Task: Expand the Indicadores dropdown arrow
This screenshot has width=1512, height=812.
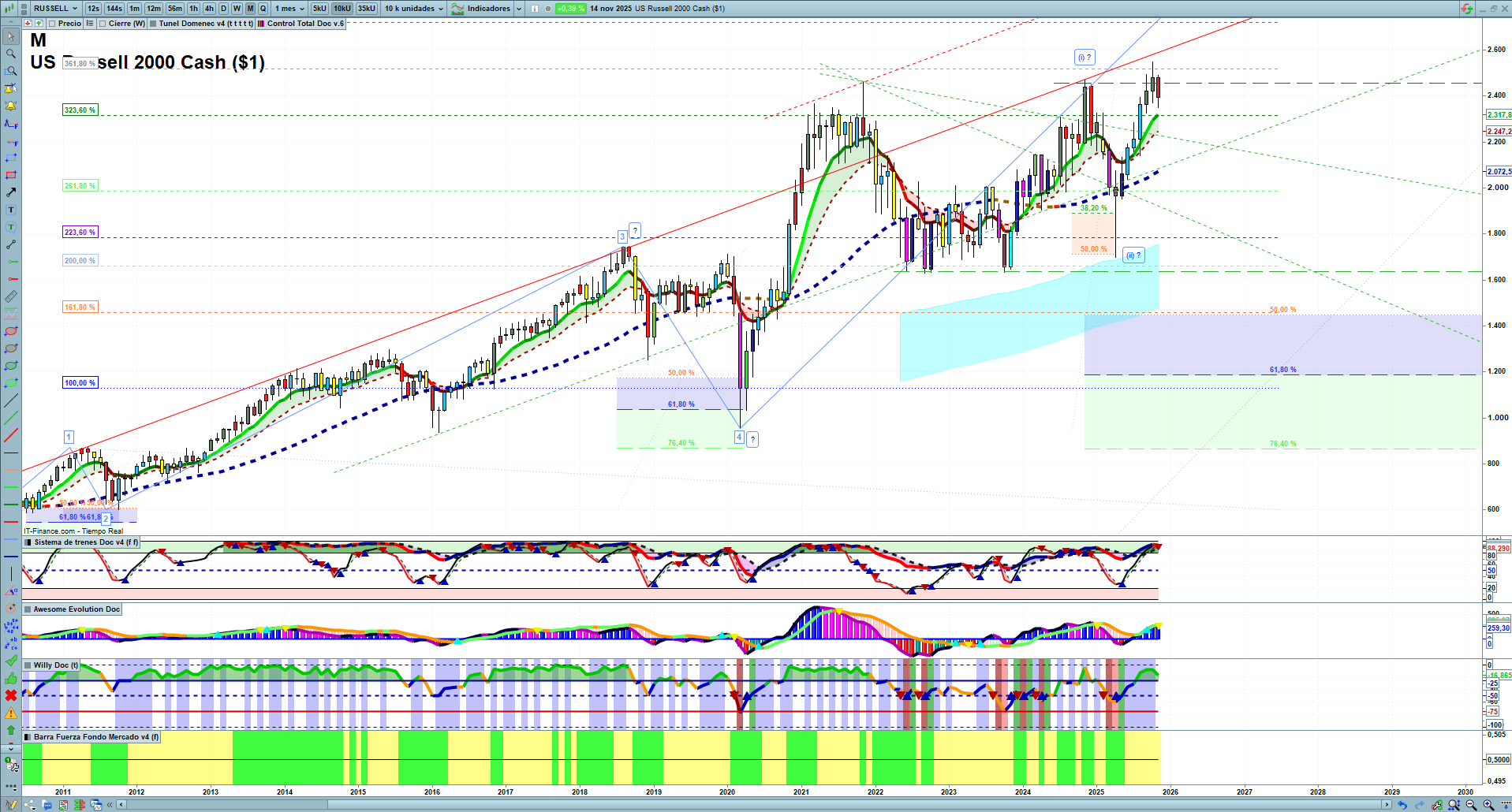Action: click(x=519, y=9)
